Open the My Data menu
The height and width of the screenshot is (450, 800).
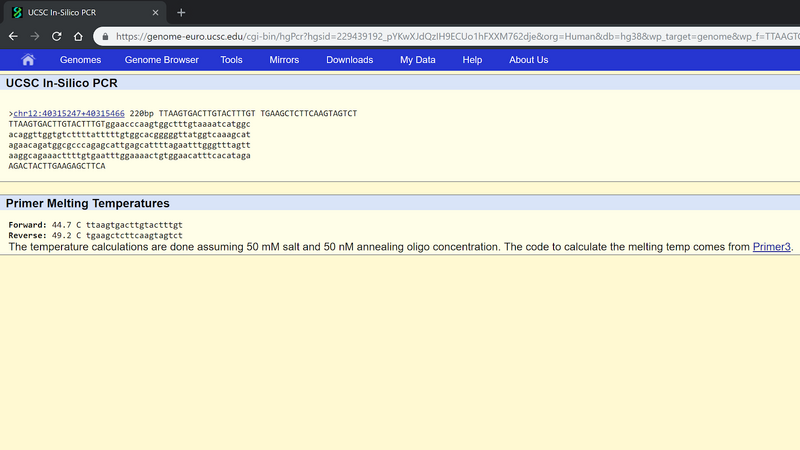(417, 60)
